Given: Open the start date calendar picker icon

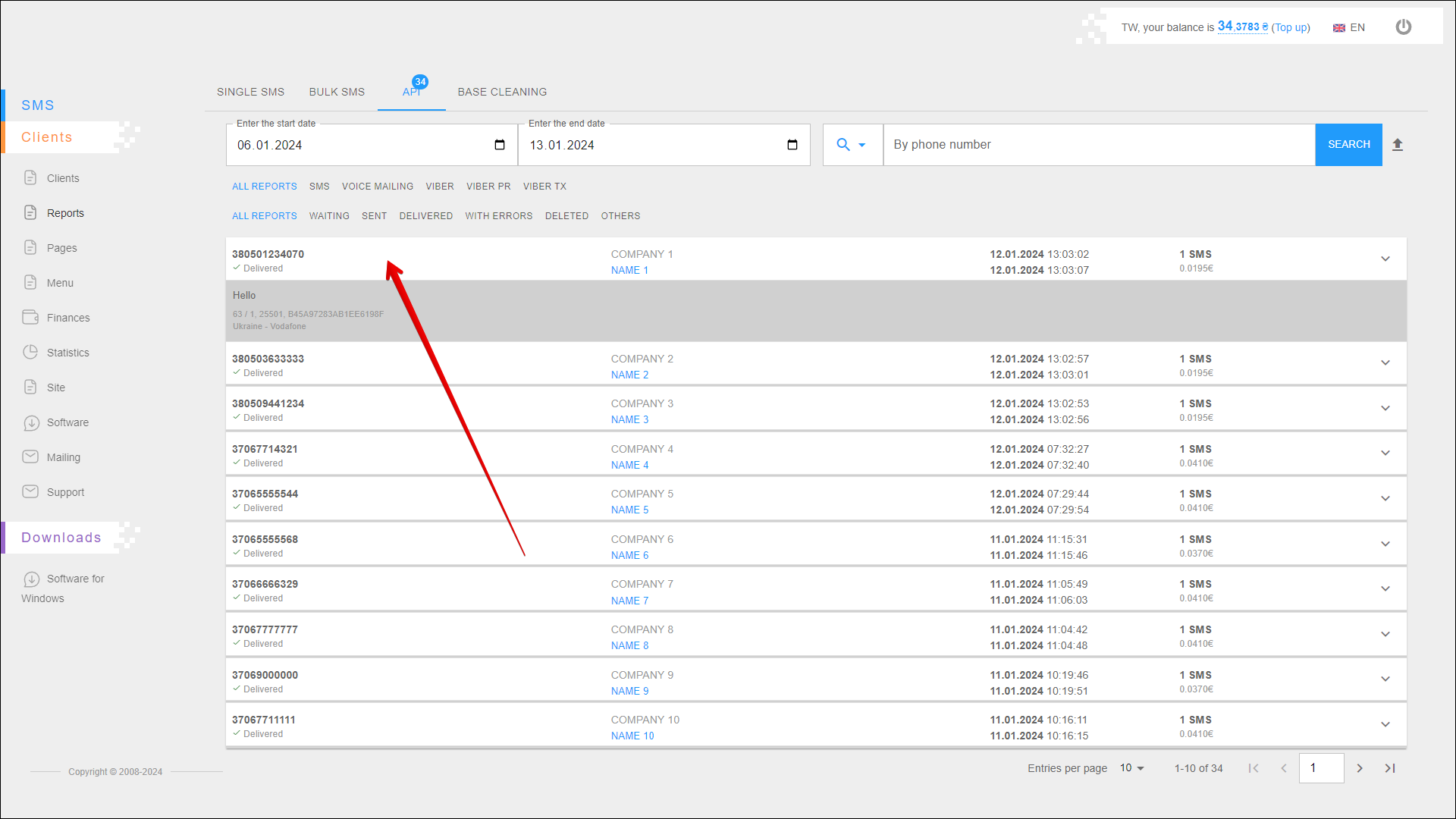Looking at the screenshot, I should click(x=499, y=145).
